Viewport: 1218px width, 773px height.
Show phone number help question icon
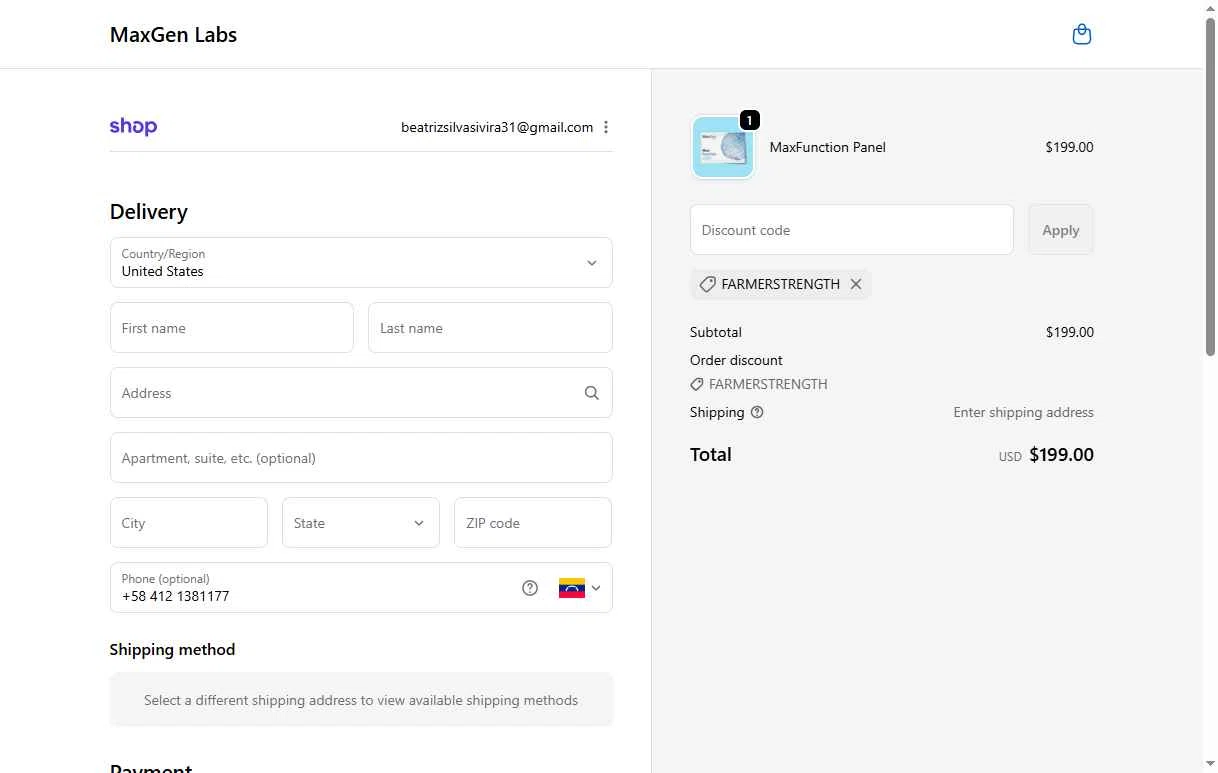coord(530,588)
